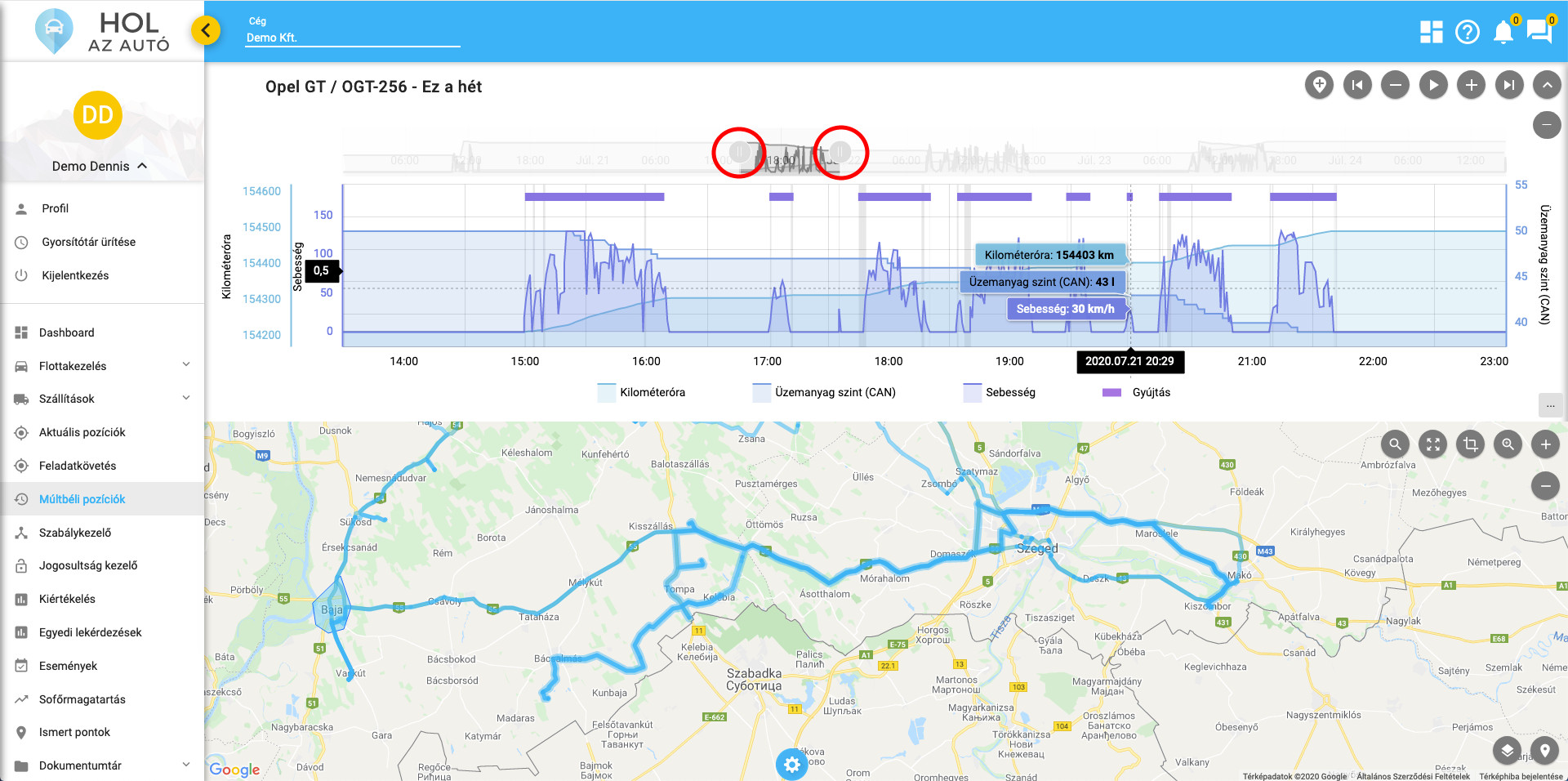This screenshot has height=781, width=1568.
Task: Enter fullscreen map view
Action: click(x=1432, y=444)
